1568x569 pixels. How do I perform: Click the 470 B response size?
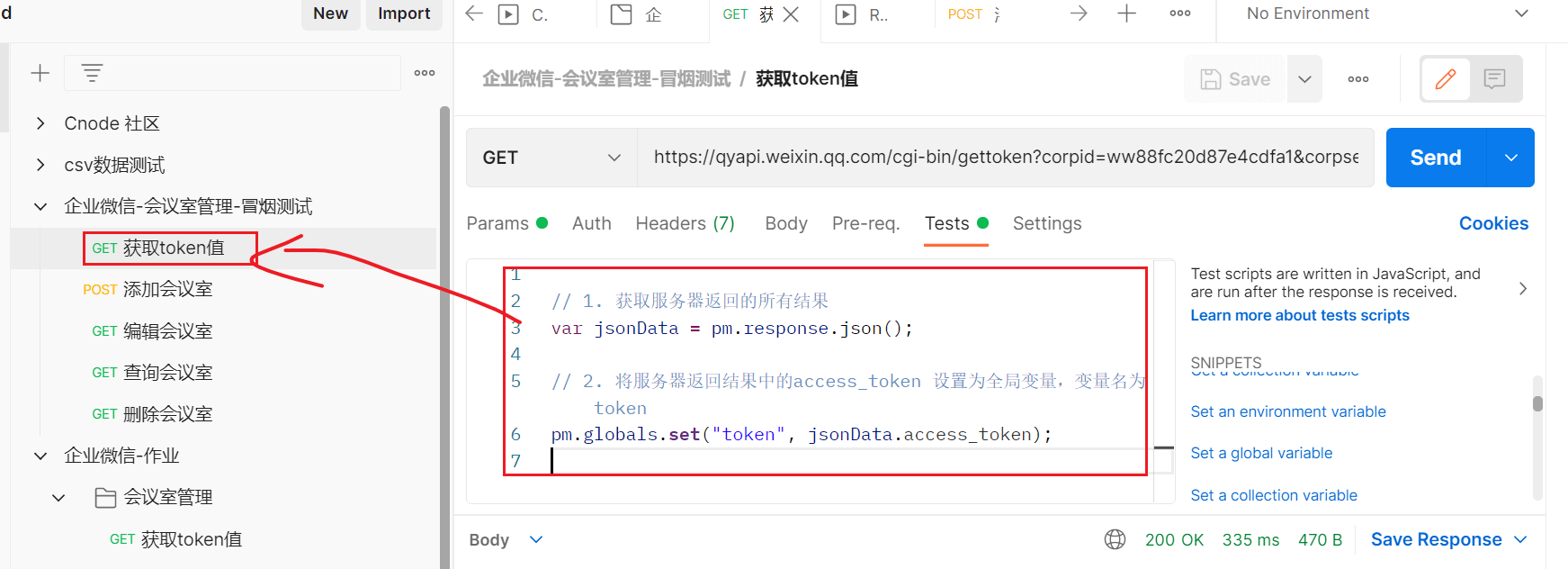coord(1320,540)
